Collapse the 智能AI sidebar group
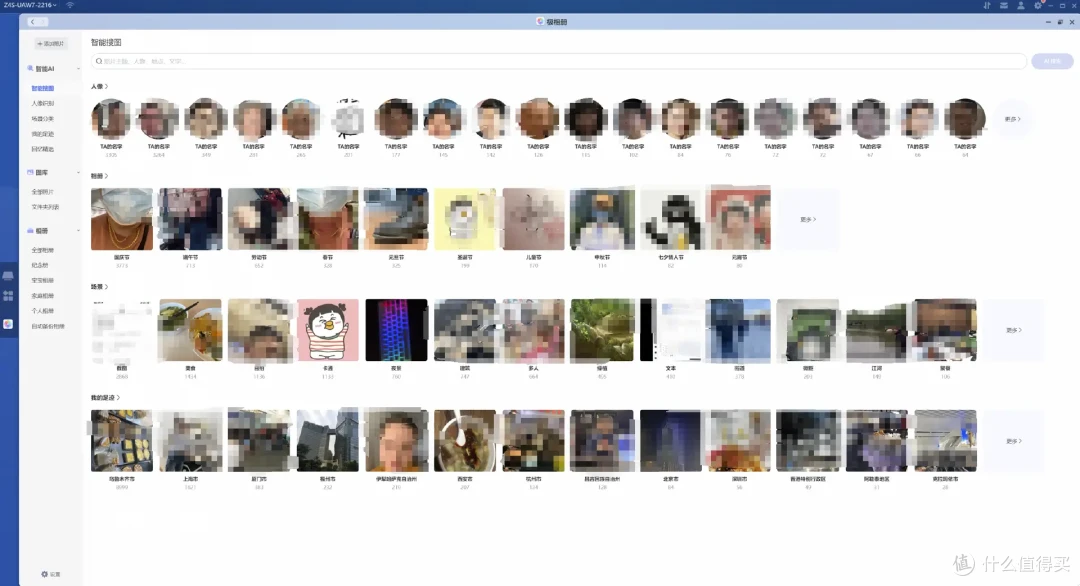The image size is (1080, 586). click(78, 69)
